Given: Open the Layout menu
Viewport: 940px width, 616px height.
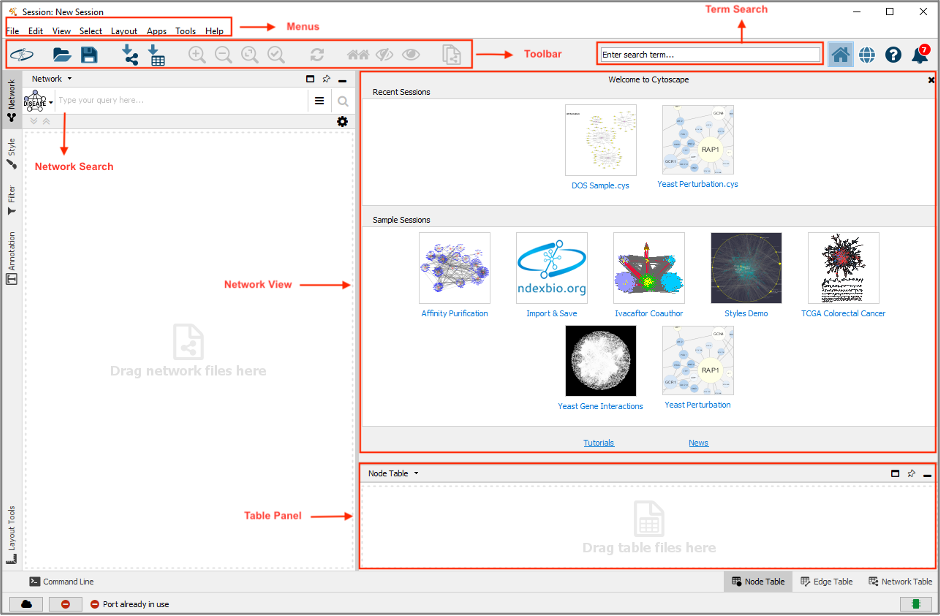Looking at the screenshot, I should (124, 31).
